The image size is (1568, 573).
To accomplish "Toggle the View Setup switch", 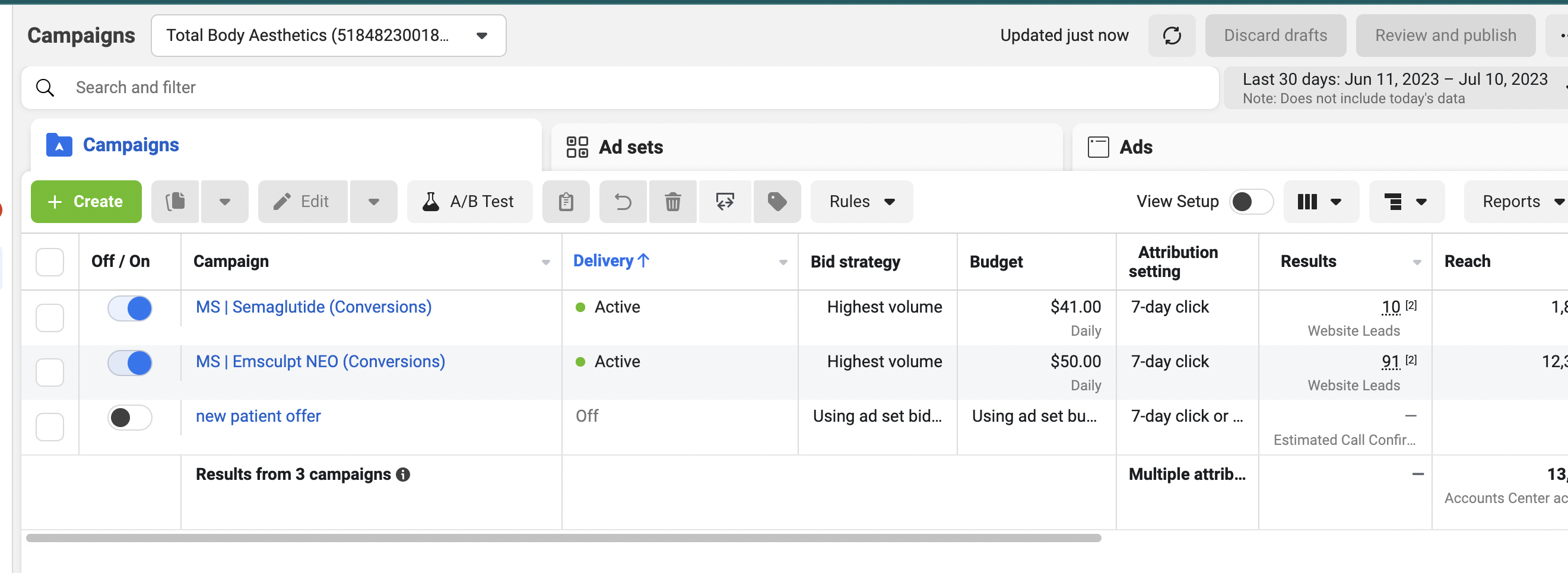I will (x=1251, y=201).
